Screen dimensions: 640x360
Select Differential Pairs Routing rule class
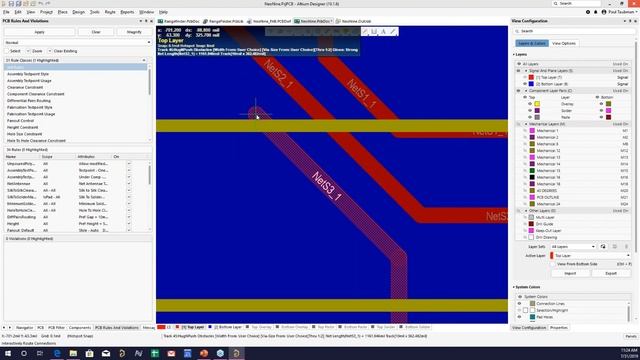[x=29, y=100]
